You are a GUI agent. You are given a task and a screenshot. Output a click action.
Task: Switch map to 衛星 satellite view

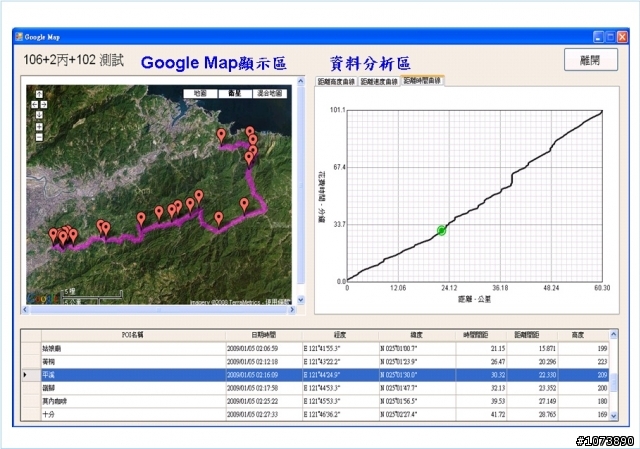tap(235, 93)
